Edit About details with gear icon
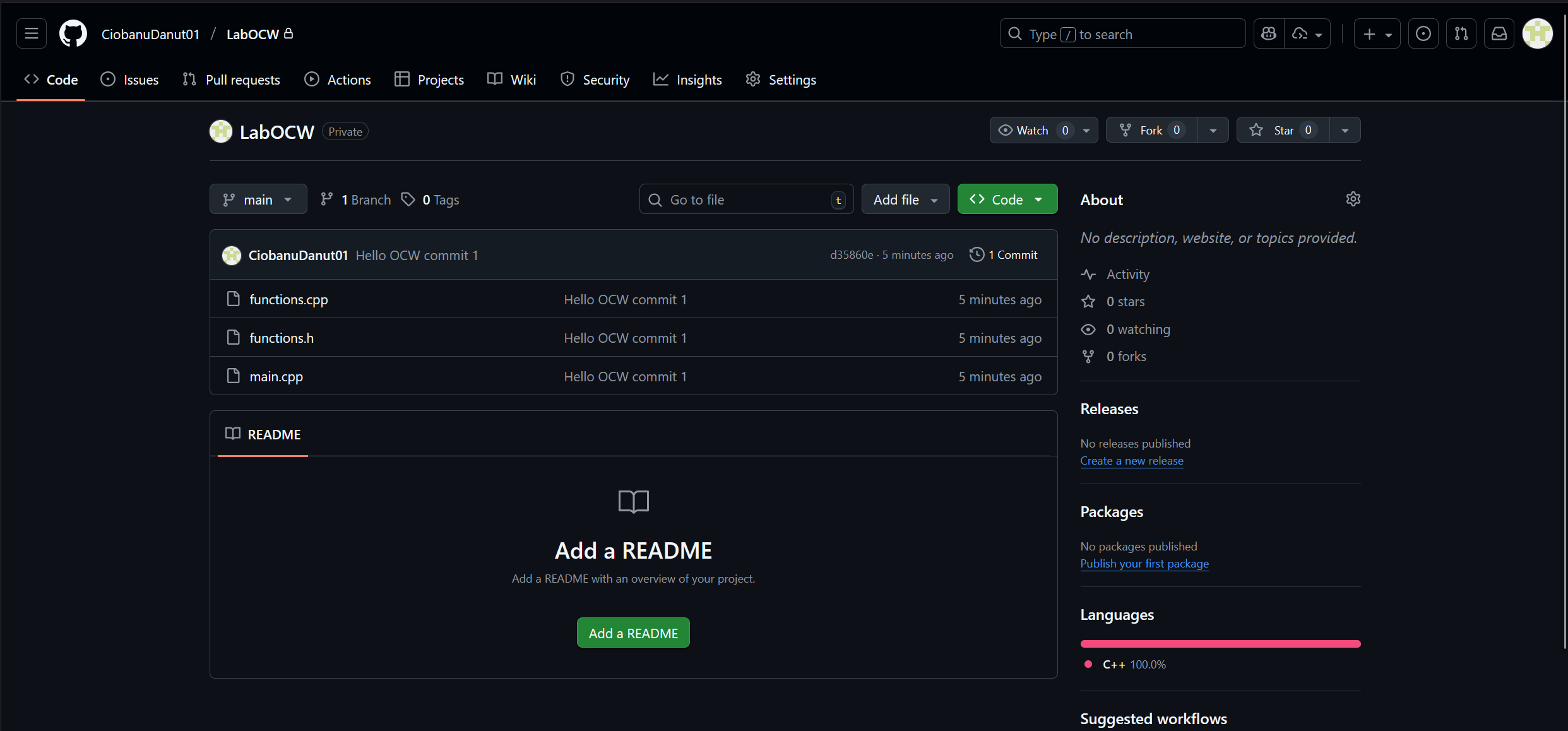Viewport: 1568px width, 731px height. [1353, 199]
